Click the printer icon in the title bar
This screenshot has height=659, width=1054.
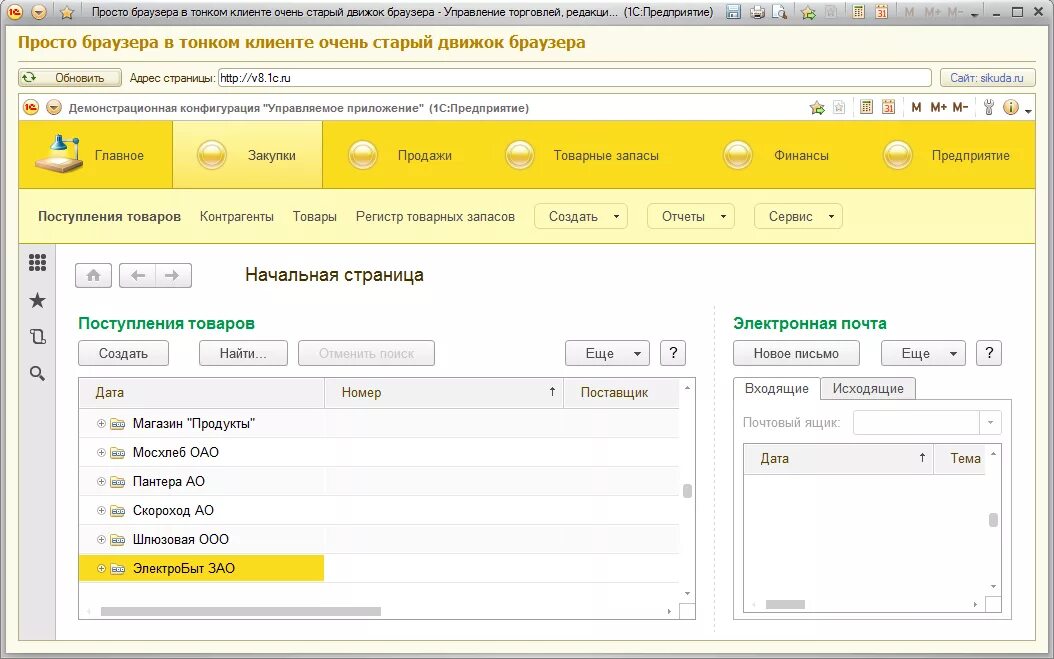pyautogui.click(x=758, y=12)
